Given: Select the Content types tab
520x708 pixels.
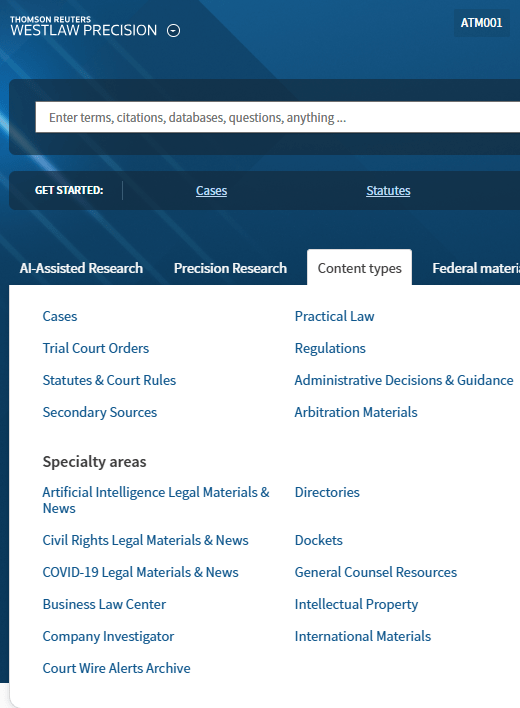Looking at the screenshot, I should click(x=359, y=268).
